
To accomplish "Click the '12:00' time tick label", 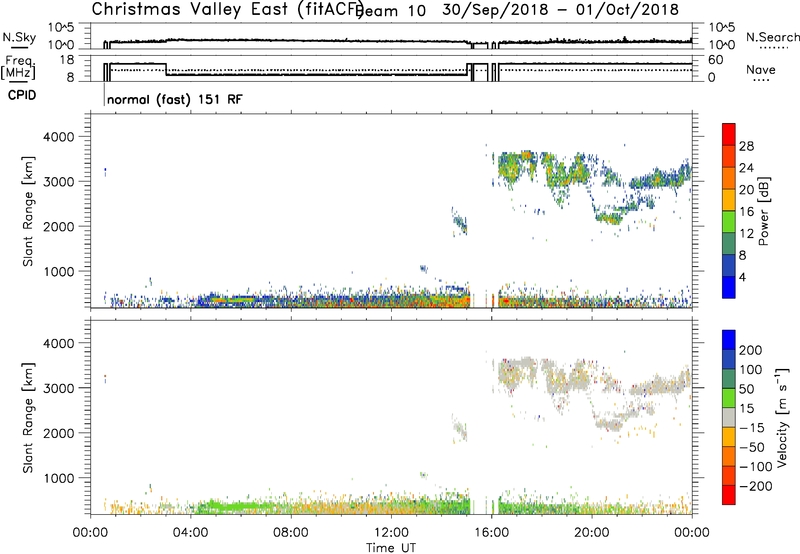I will pyautogui.click(x=391, y=533).
